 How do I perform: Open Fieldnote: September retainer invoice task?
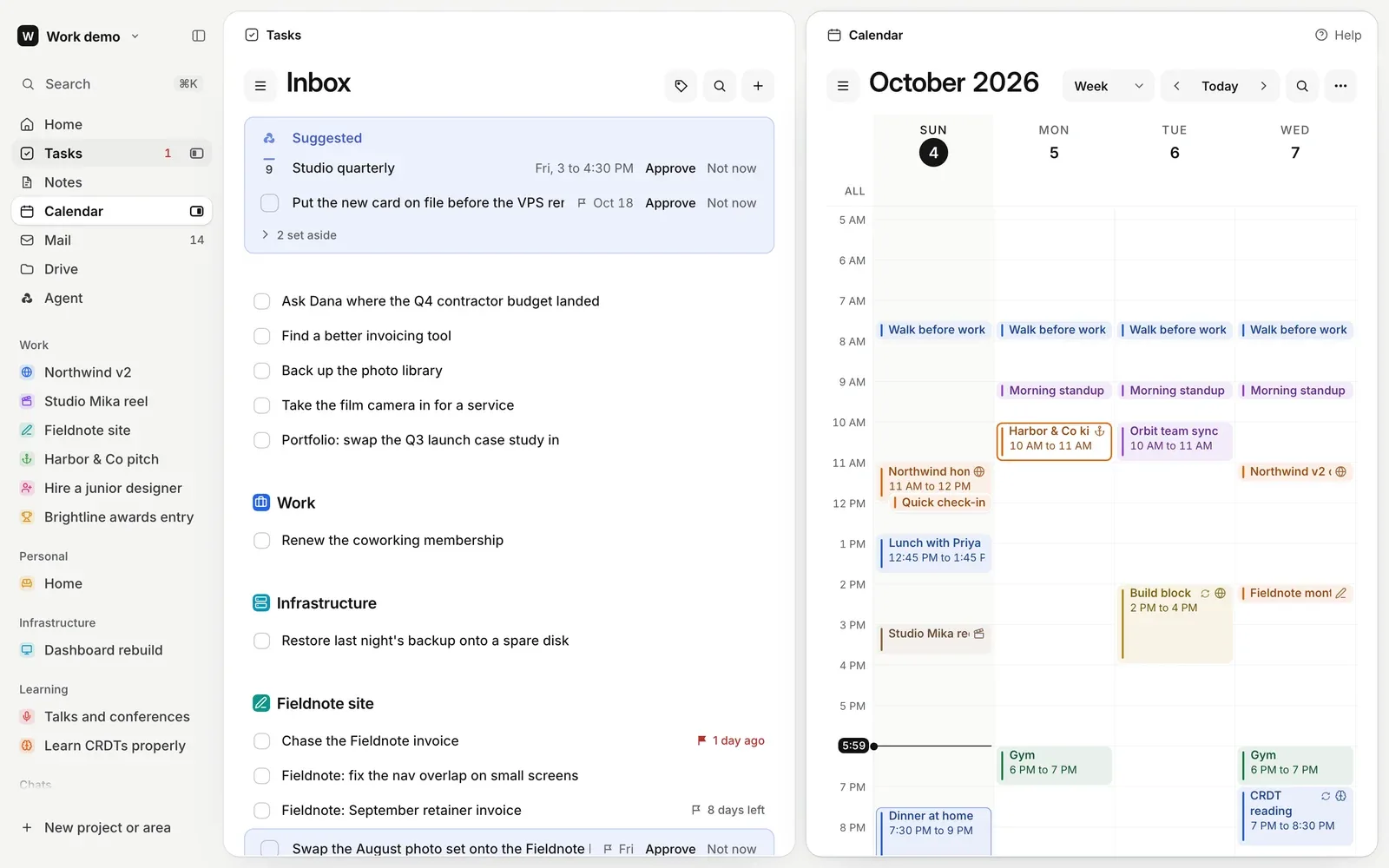(401, 811)
